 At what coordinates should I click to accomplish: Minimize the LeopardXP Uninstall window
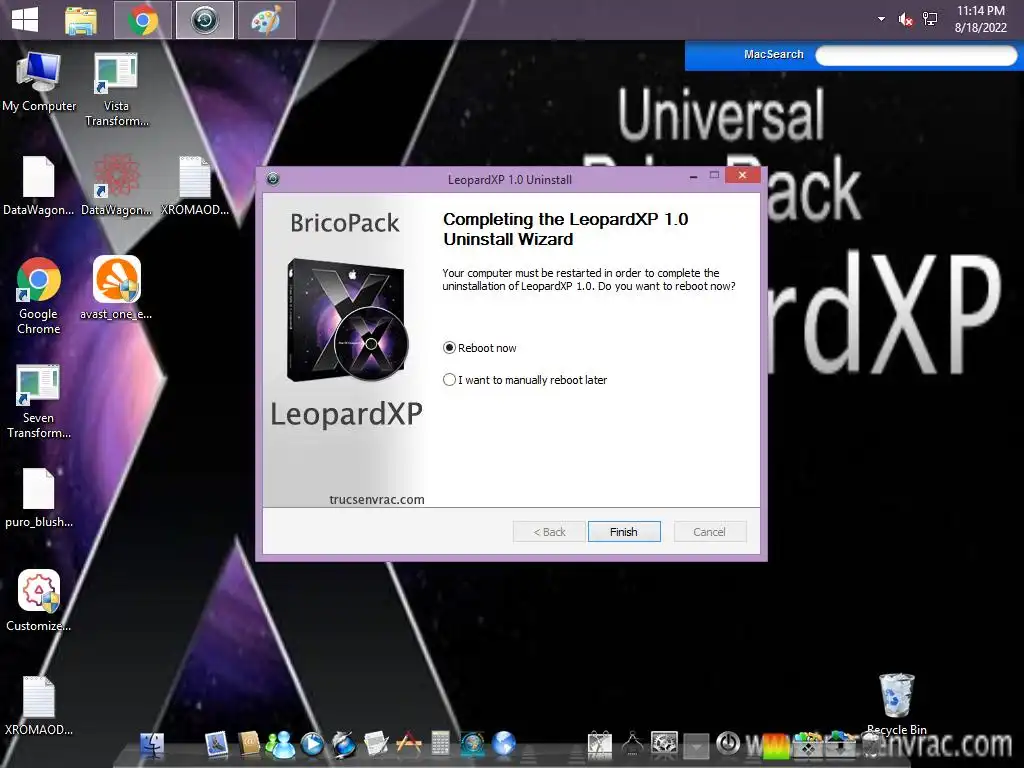click(694, 176)
